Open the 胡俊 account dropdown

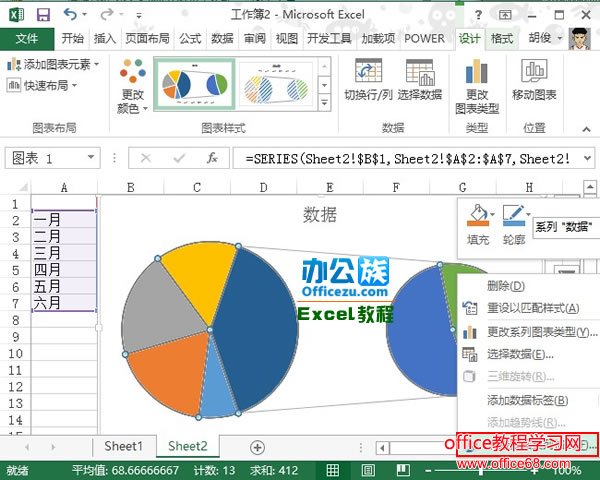click(545, 38)
